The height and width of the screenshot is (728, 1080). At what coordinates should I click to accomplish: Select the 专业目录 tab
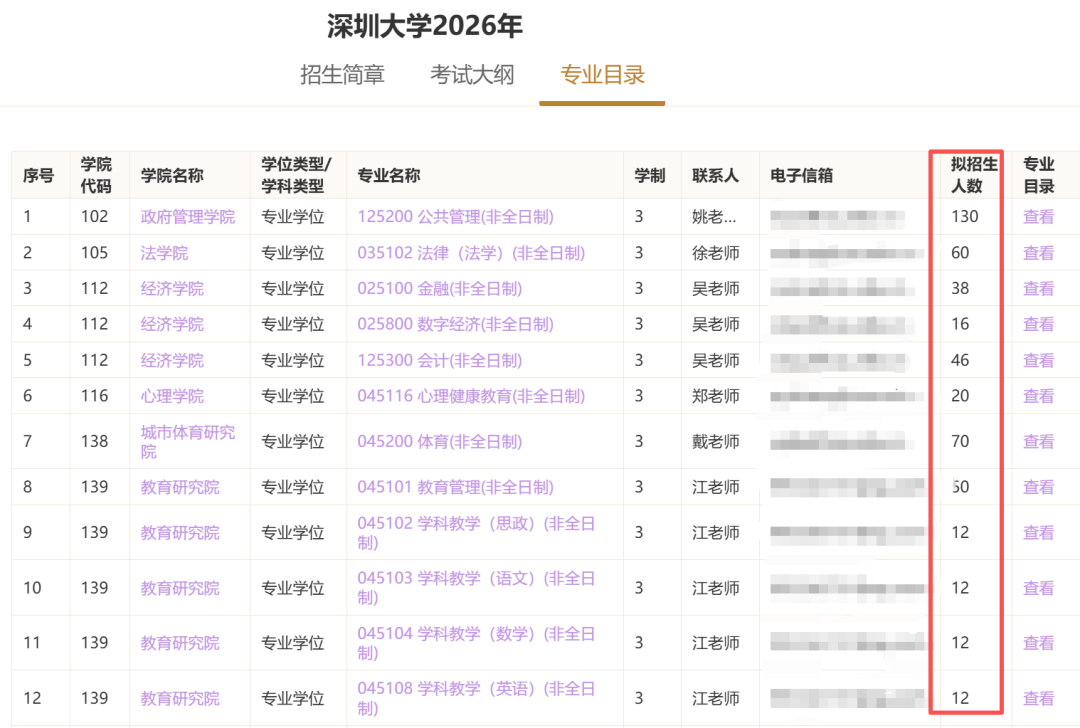point(602,75)
